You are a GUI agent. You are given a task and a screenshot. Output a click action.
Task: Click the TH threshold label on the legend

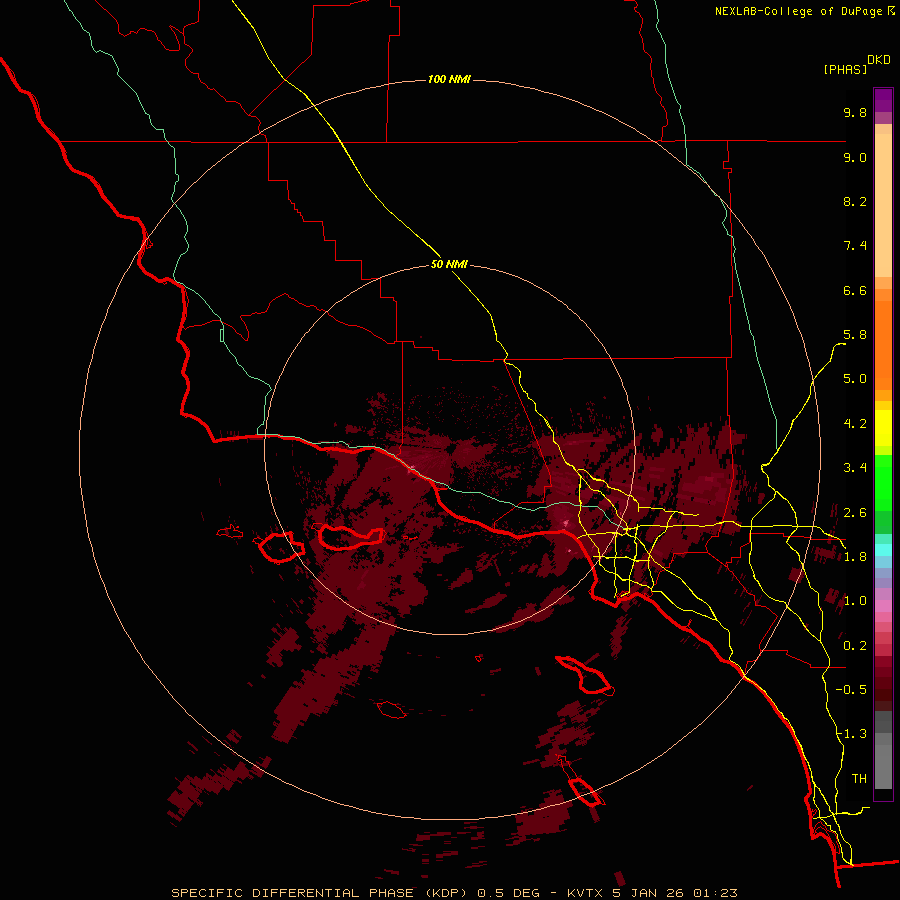(859, 779)
